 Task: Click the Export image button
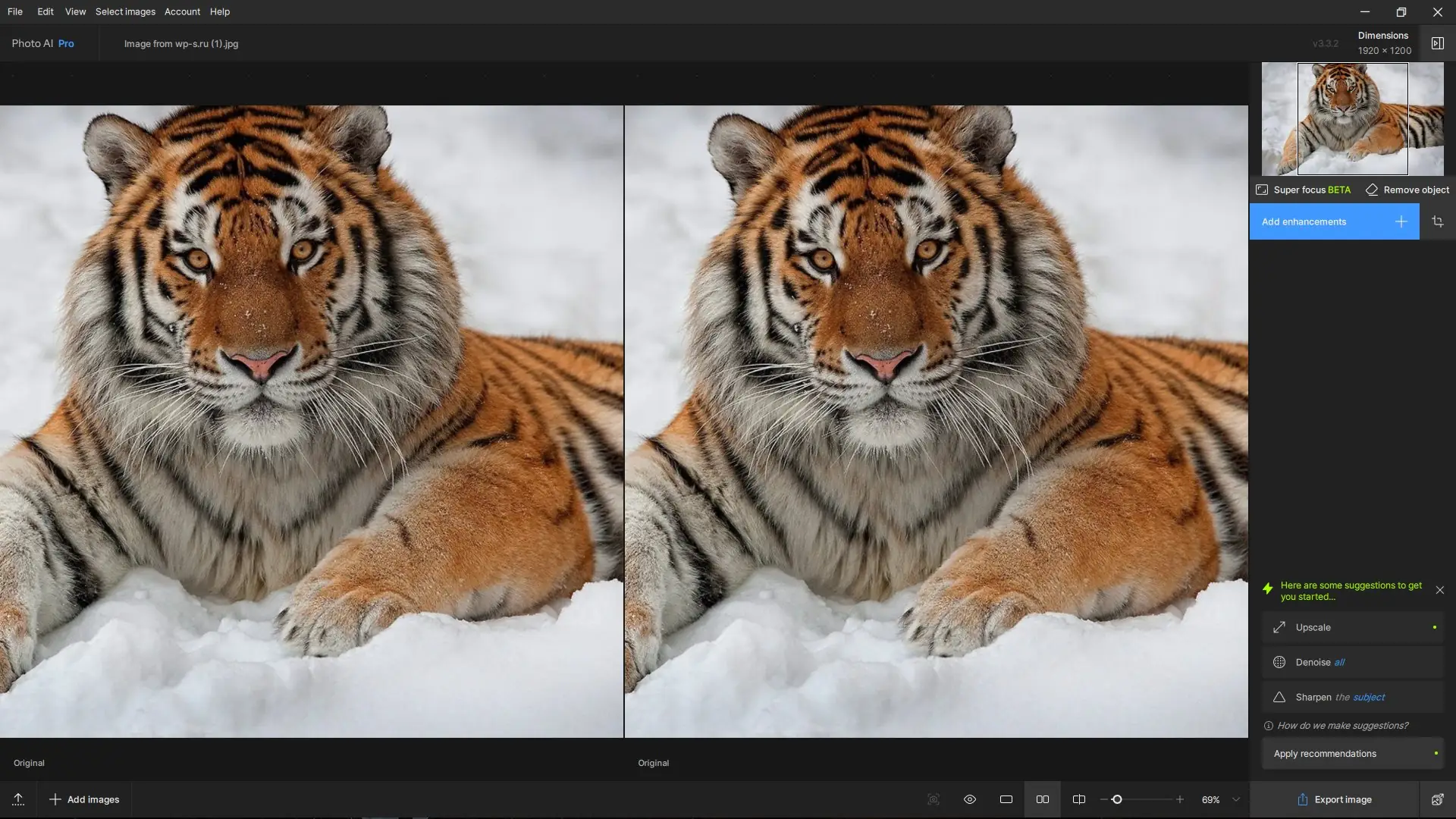click(1334, 799)
